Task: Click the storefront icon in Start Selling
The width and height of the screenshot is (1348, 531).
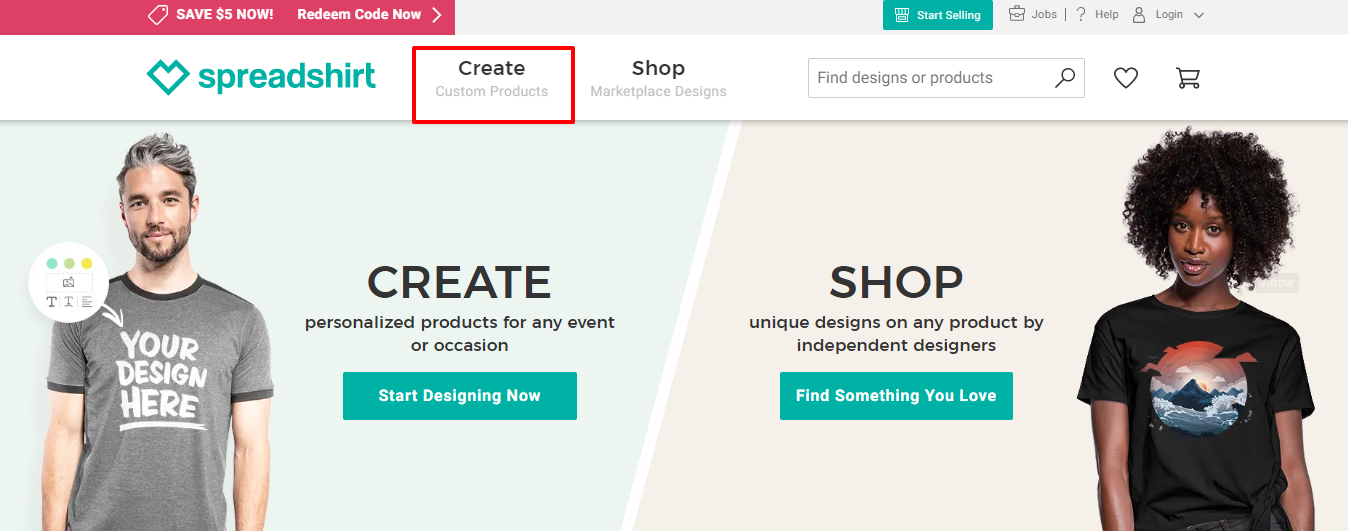Action: [902, 15]
